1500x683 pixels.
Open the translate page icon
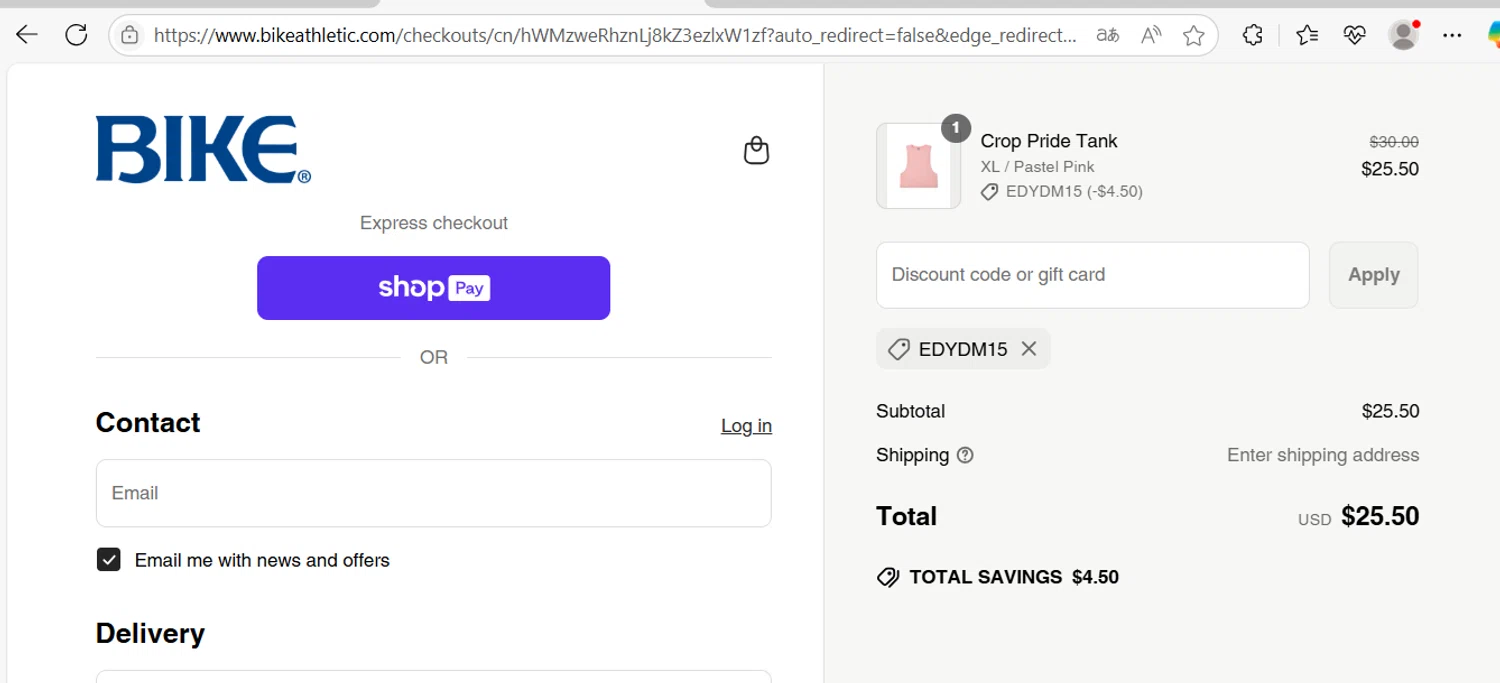pyautogui.click(x=1107, y=36)
